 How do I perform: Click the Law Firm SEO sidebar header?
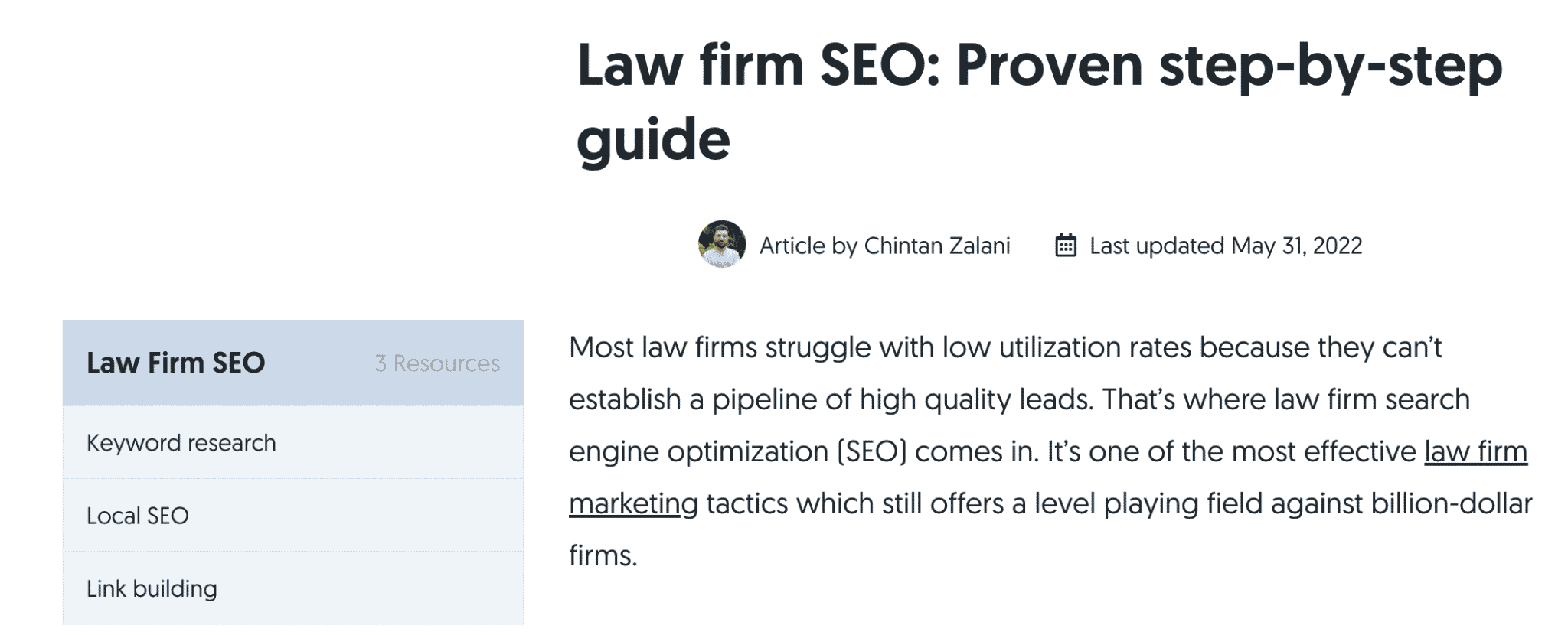click(293, 363)
